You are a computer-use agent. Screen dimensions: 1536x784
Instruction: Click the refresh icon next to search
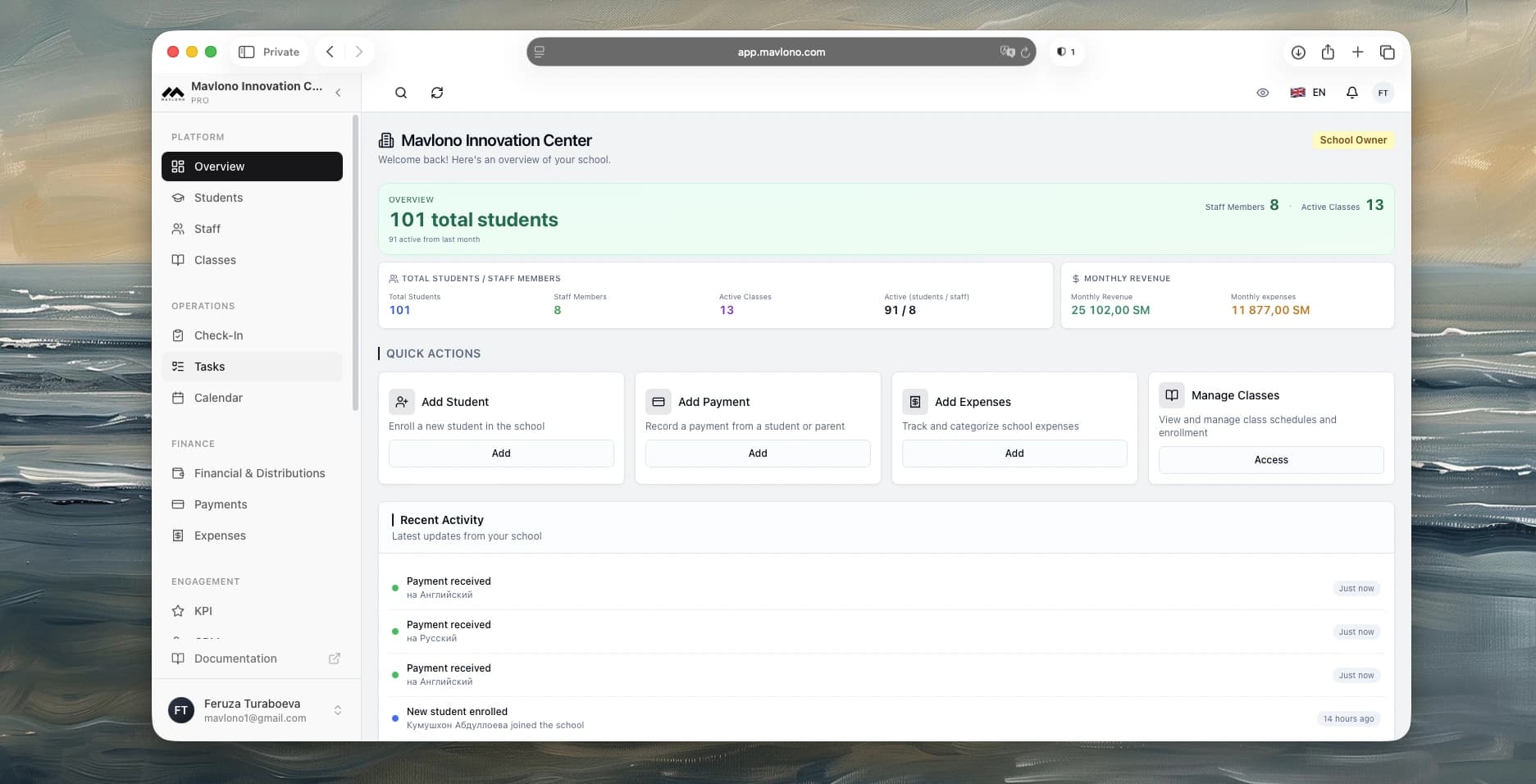[x=437, y=92]
